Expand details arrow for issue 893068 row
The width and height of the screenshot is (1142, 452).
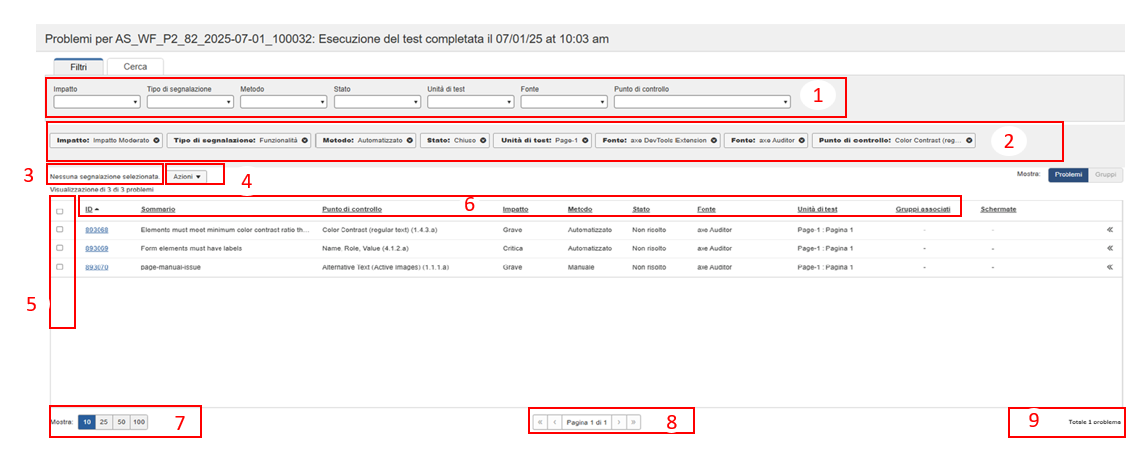[x=1109, y=230]
